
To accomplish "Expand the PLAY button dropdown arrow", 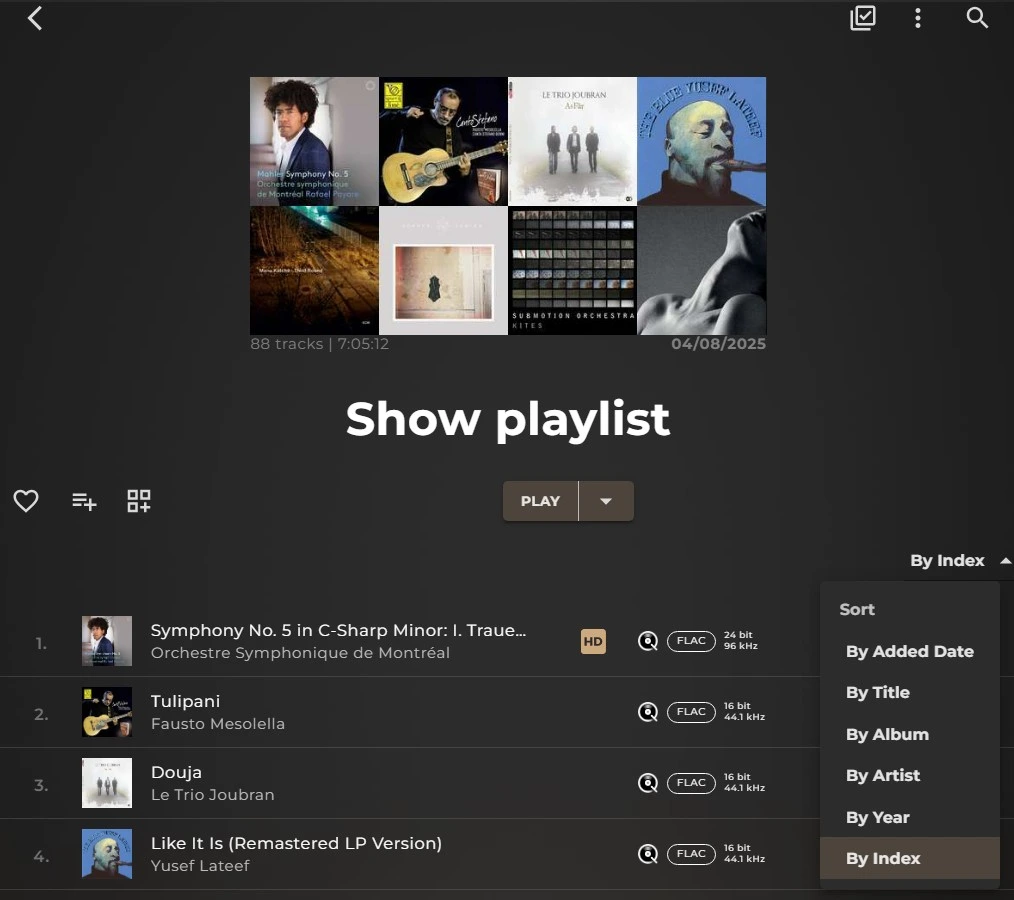I will coord(606,501).
